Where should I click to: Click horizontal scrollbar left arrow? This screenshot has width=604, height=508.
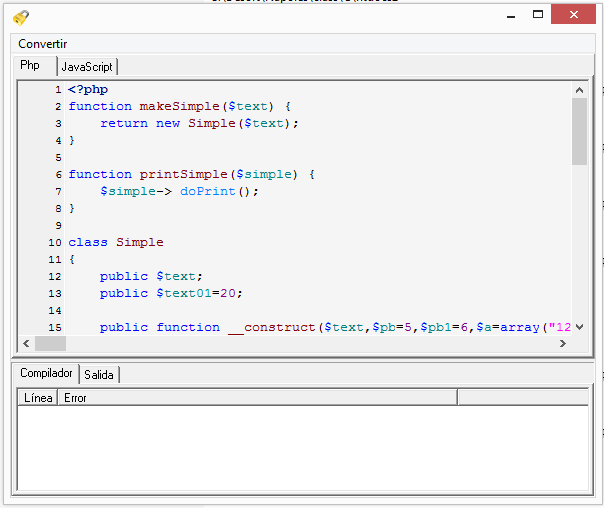pyautogui.click(x=27, y=343)
